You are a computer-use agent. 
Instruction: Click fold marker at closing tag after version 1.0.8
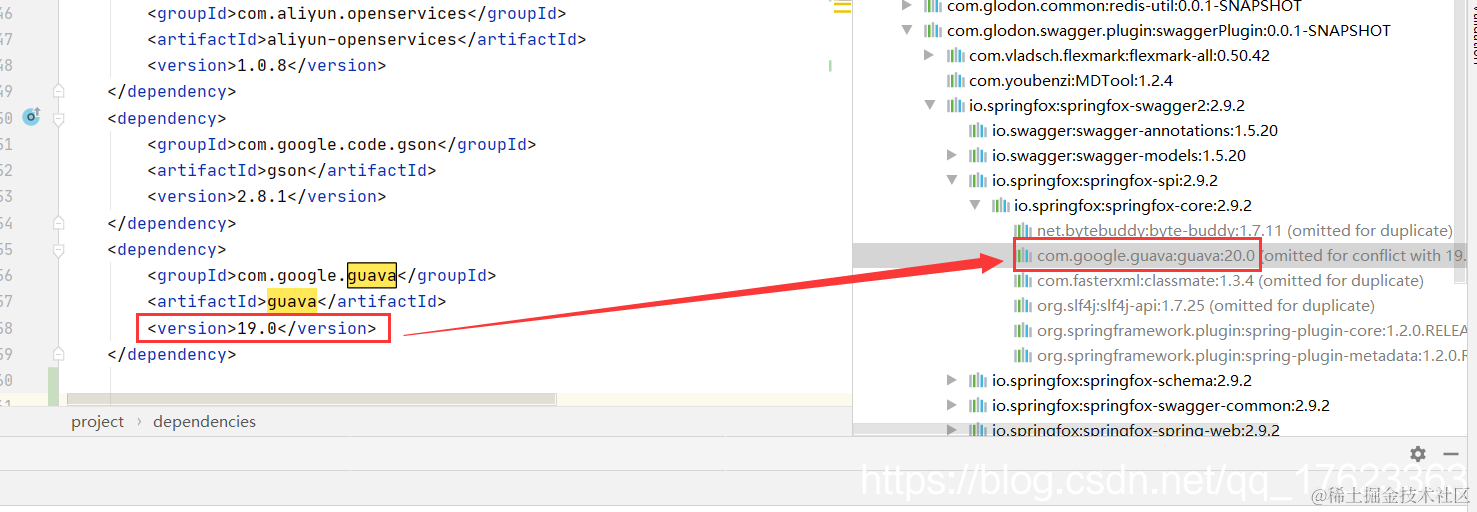tap(58, 91)
